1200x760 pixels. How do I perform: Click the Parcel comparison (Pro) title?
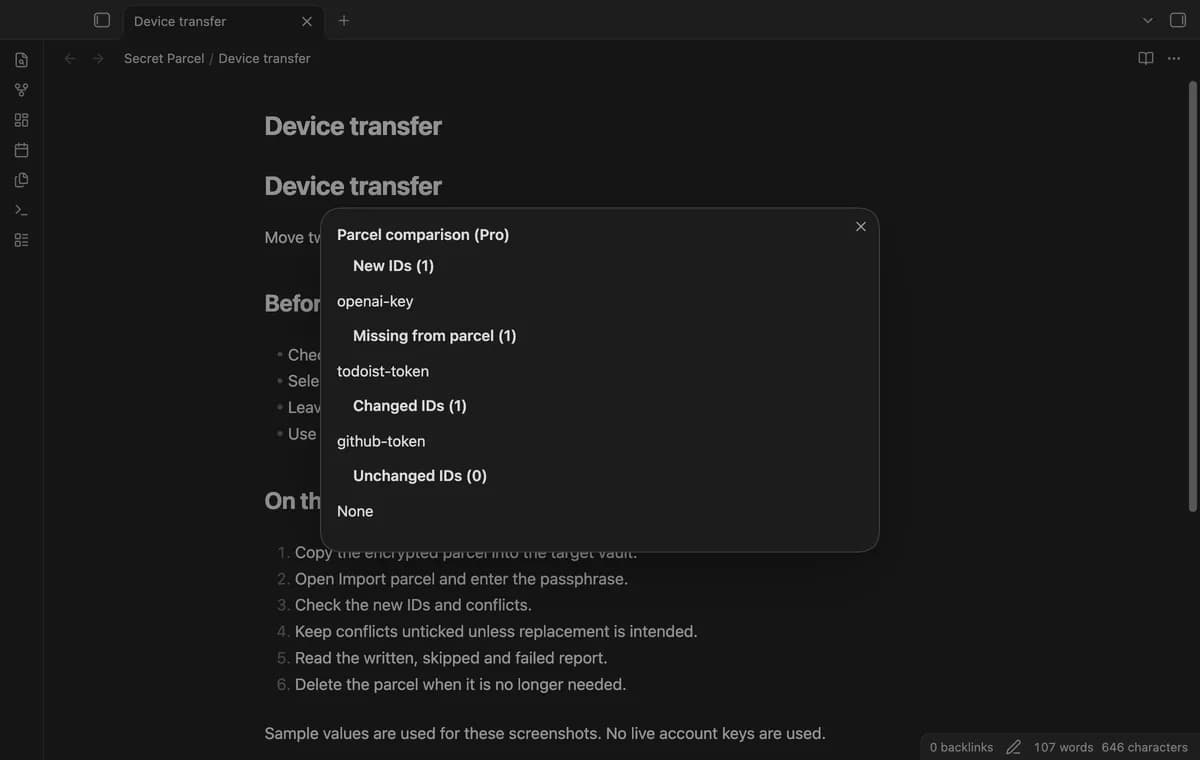423,234
